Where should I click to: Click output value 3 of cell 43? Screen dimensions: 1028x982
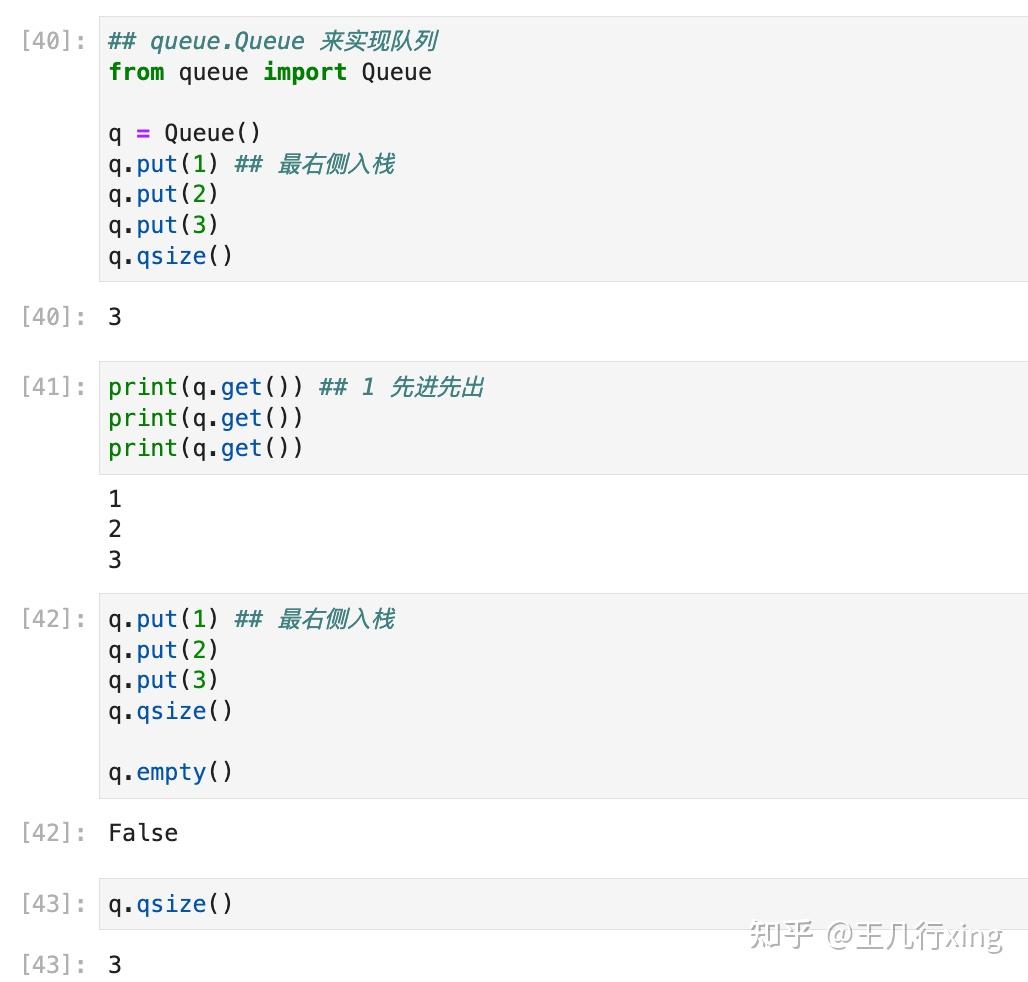[115, 965]
